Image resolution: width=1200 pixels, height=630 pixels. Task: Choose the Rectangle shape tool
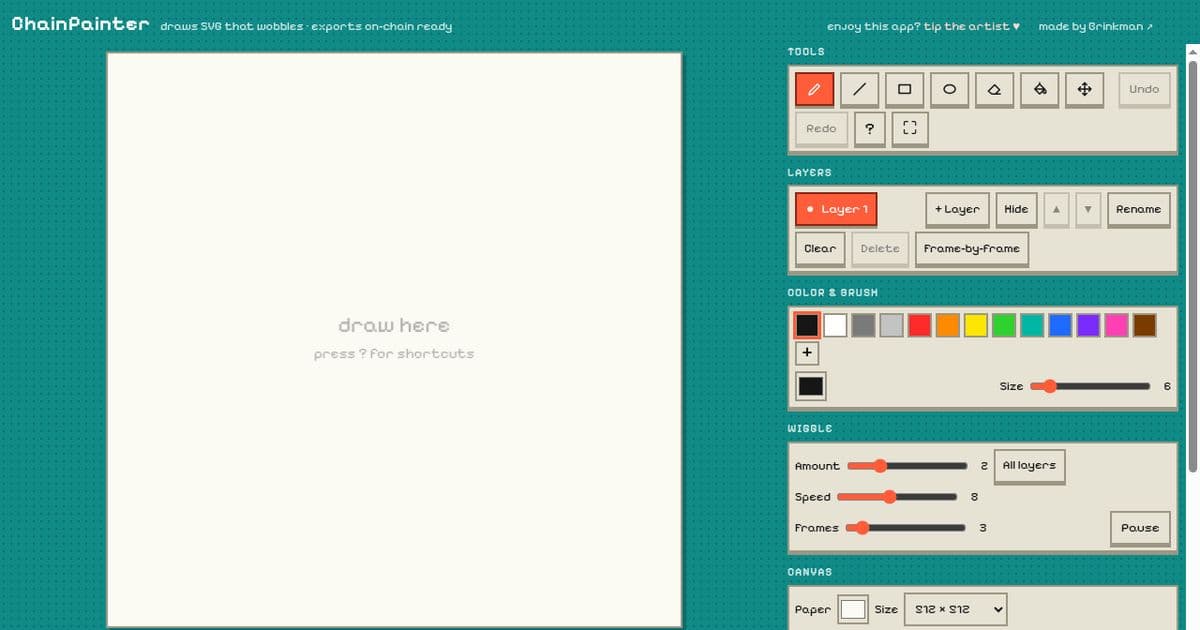tap(904, 89)
